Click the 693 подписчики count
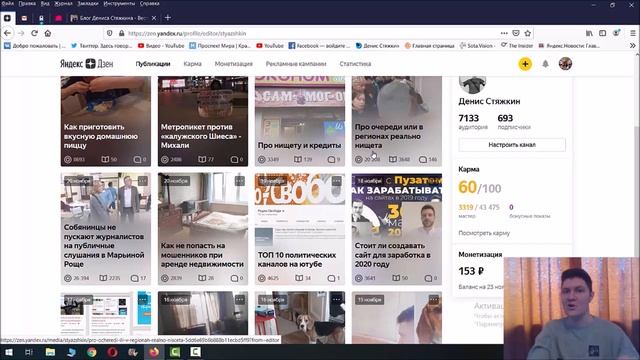Screen dimensions: 640x360 point(513,122)
